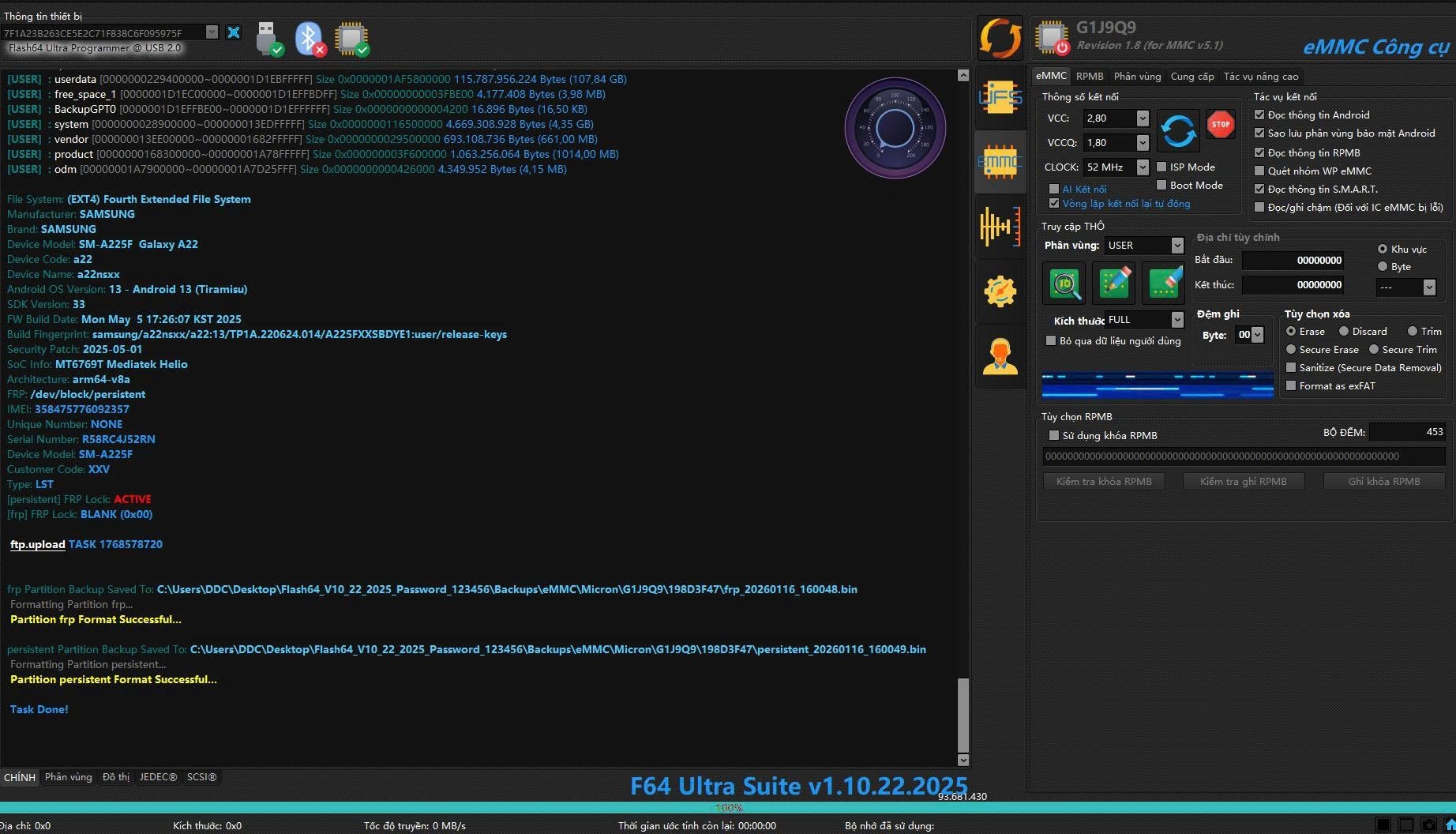The width and height of the screenshot is (1456, 834).
Task: Open the device ID dropdown
Action: point(212,32)
